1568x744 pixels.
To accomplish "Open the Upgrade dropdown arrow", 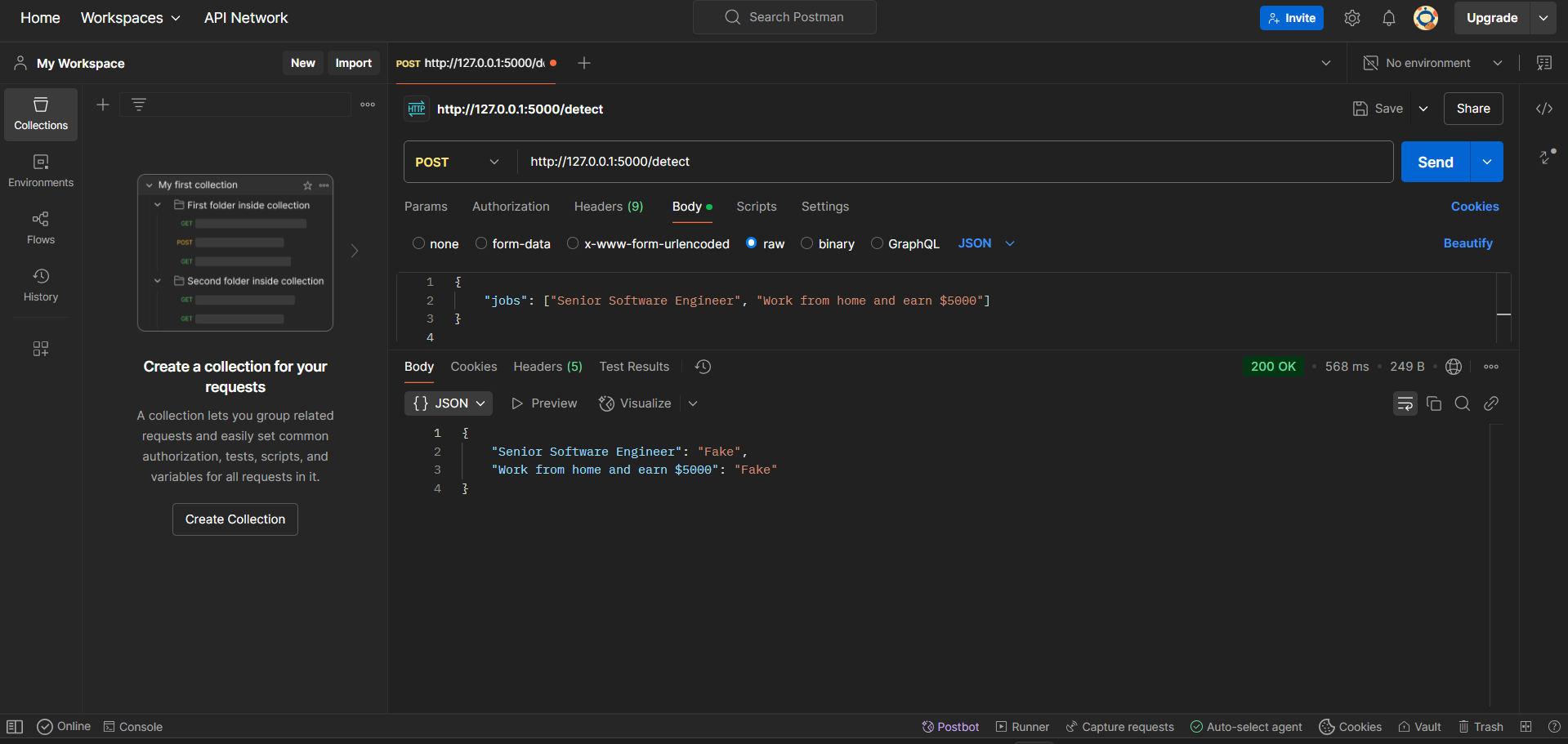I will 1543,18.
